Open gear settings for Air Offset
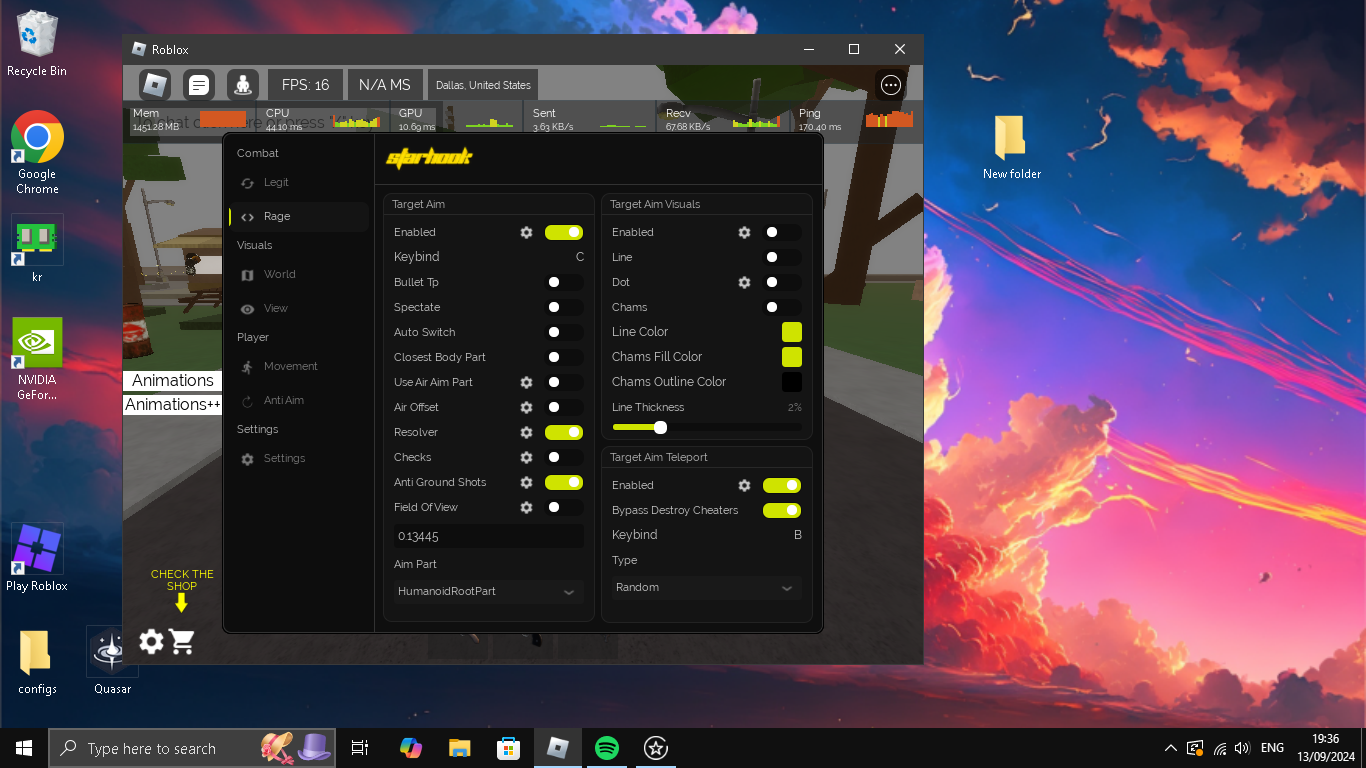Viewport: 1366px width, 768px height. (x=526, y=407)
